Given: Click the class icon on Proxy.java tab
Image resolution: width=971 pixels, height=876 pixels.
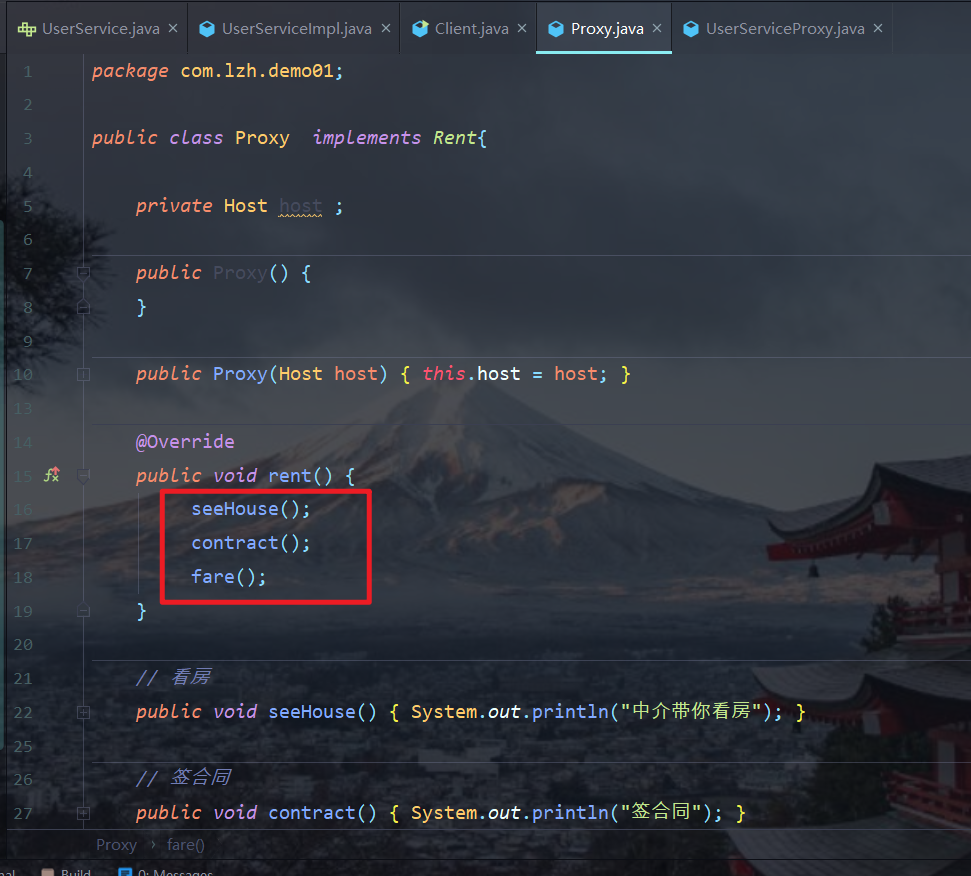Looking at the screenshot, I should 556,29.
